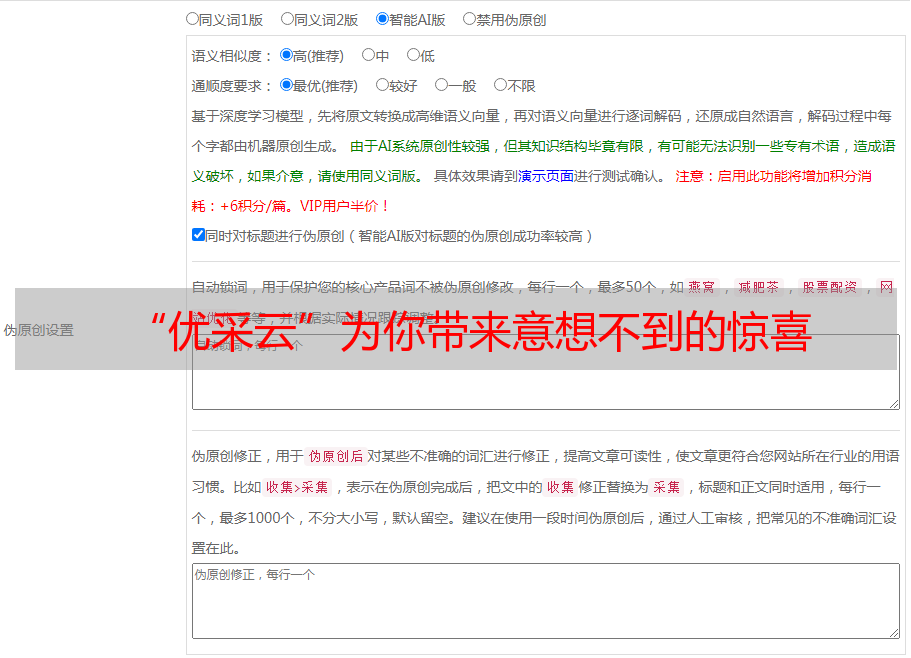This screenshot has width=911, height=658.
Task: Set 语义相似度 to 高(推荐)
Action: coord(286,55)
